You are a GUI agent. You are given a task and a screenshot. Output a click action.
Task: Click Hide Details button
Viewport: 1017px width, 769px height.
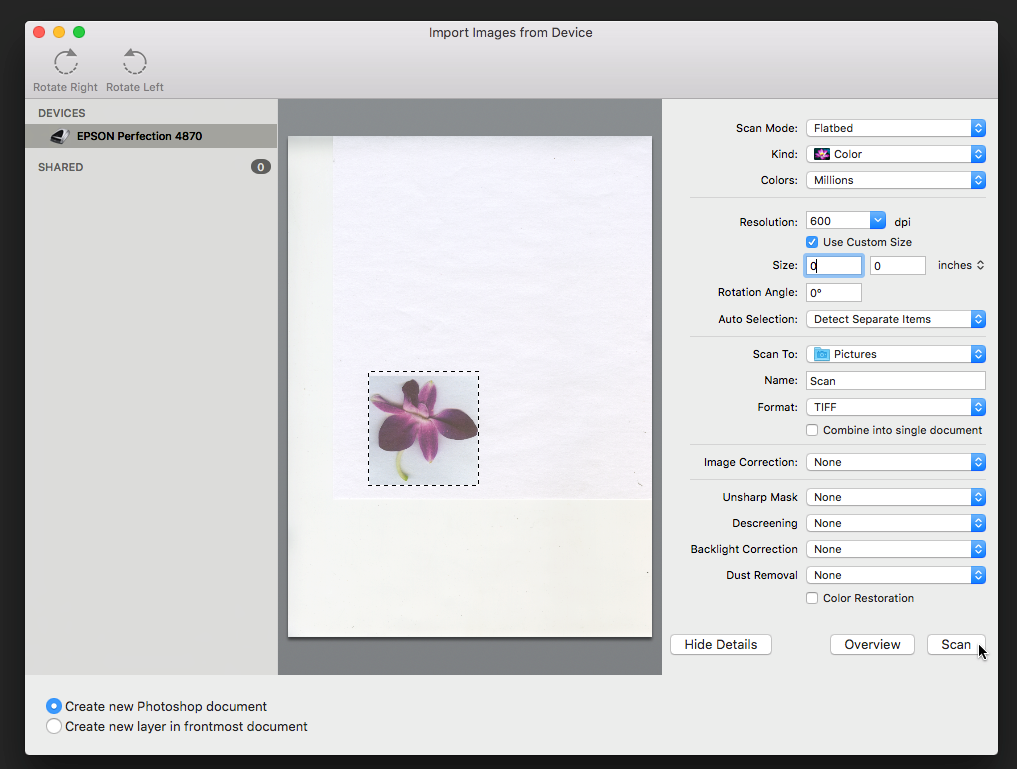point(720,645)
